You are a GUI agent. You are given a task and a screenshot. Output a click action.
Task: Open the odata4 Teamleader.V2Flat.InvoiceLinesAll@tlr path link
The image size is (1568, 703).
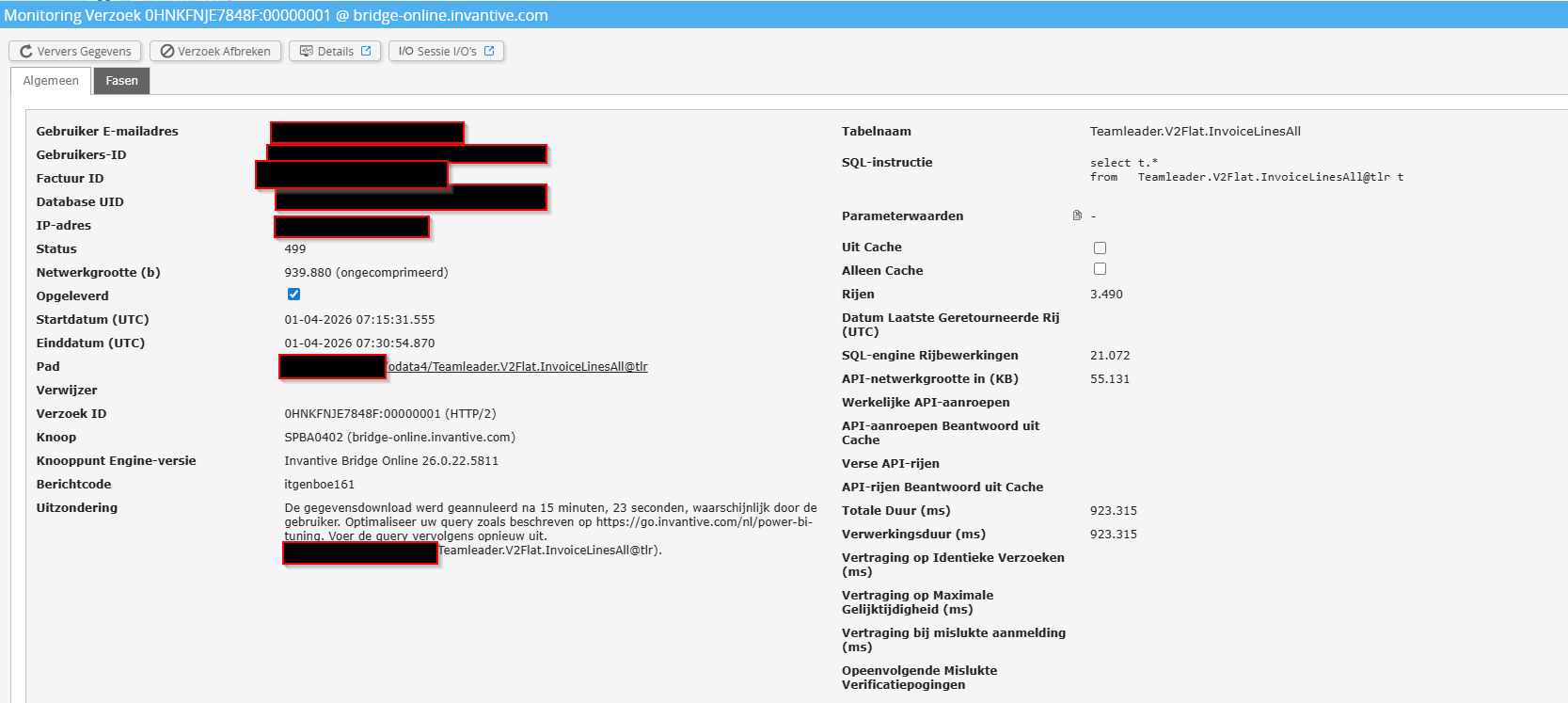point(517,367)
